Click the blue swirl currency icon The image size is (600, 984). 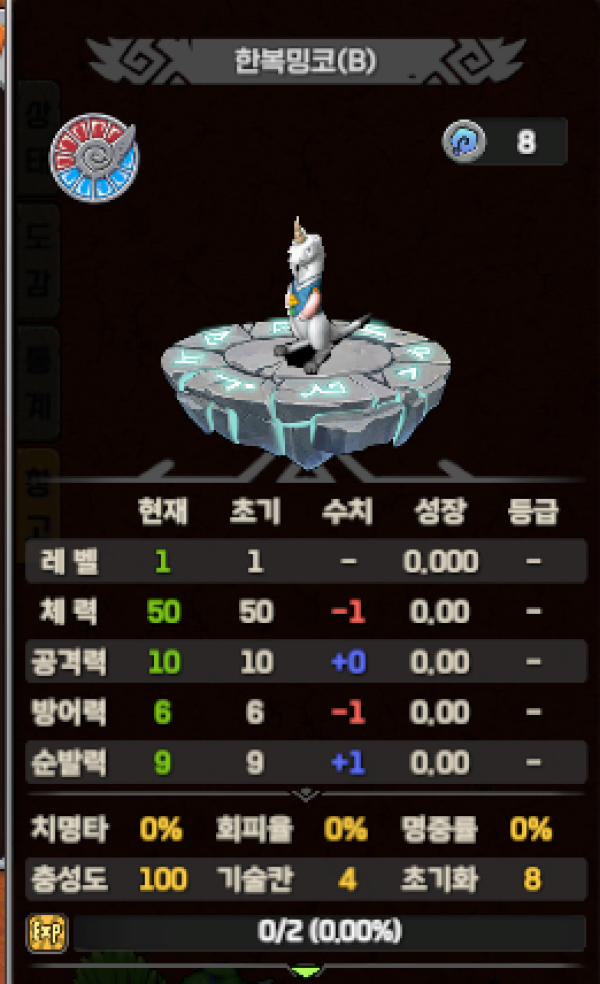(464, 141)
